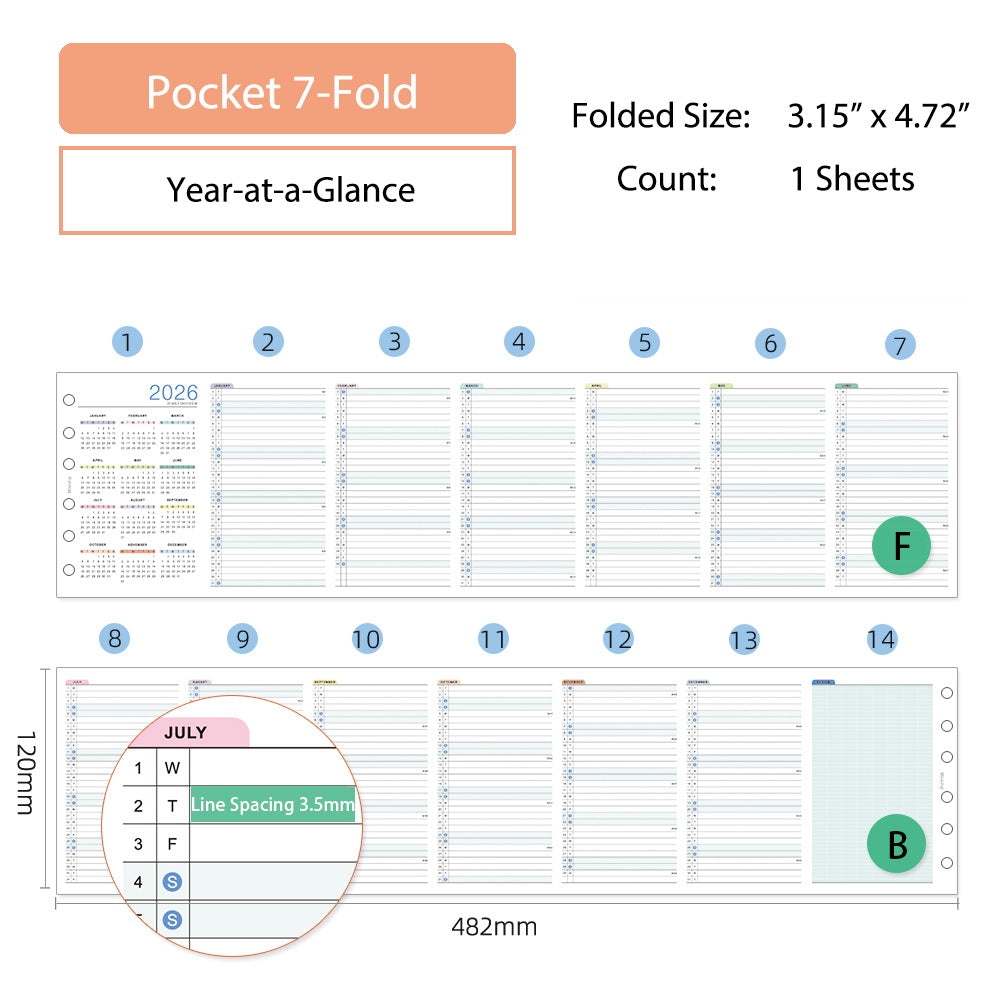Viewport: 1000px width, 1000px height.
Task: Select the blue circle numbered 14
Action: pos(881,640)
